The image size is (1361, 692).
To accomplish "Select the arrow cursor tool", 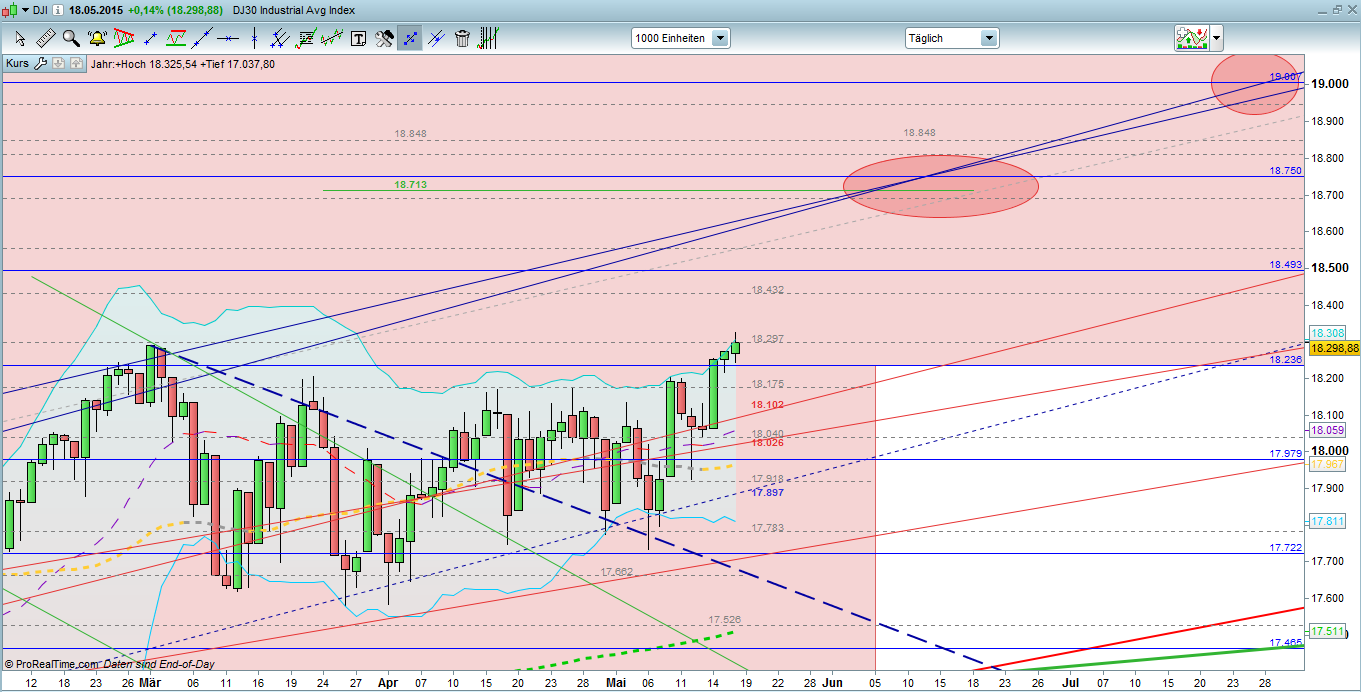I will [20, 38].
